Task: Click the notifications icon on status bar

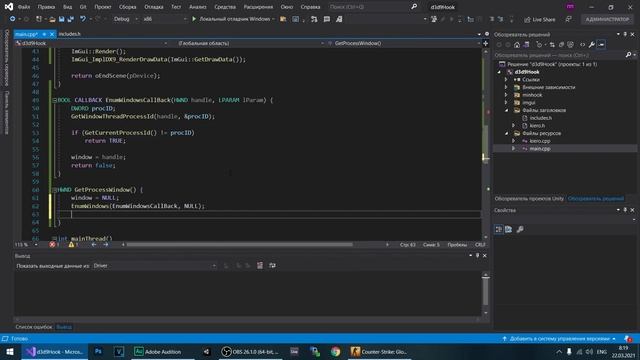Action: coord(628,339)
